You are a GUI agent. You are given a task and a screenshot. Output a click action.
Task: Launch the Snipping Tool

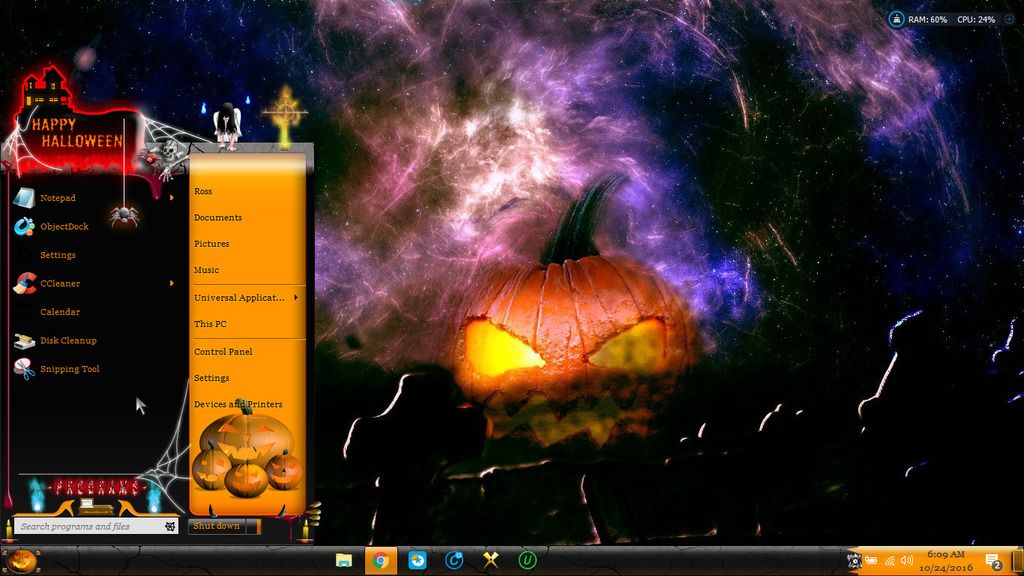[69, 369]
